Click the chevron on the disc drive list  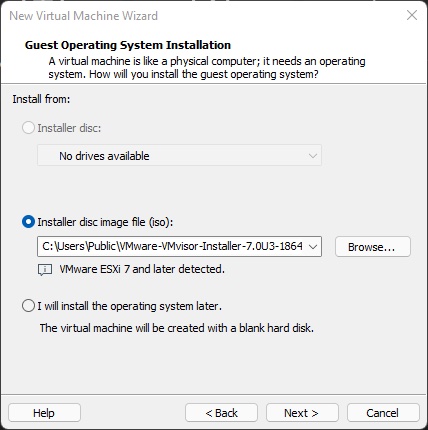click(x=313, y=156)
